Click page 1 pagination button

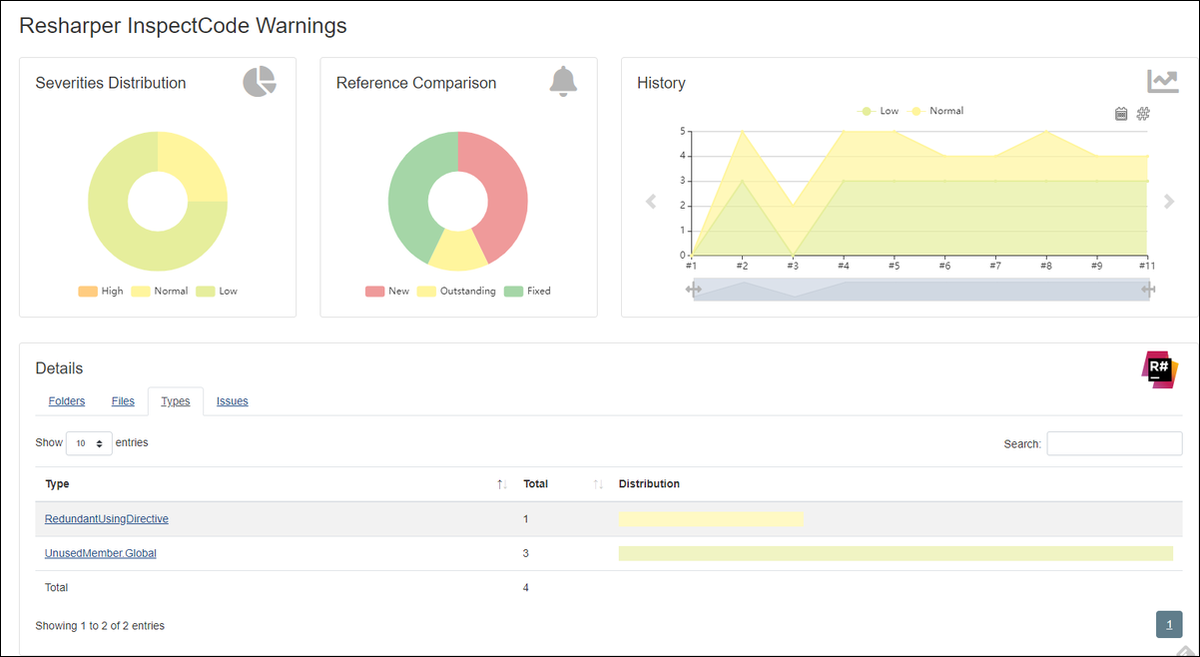pyautogui.click(x=1169, y=624)
